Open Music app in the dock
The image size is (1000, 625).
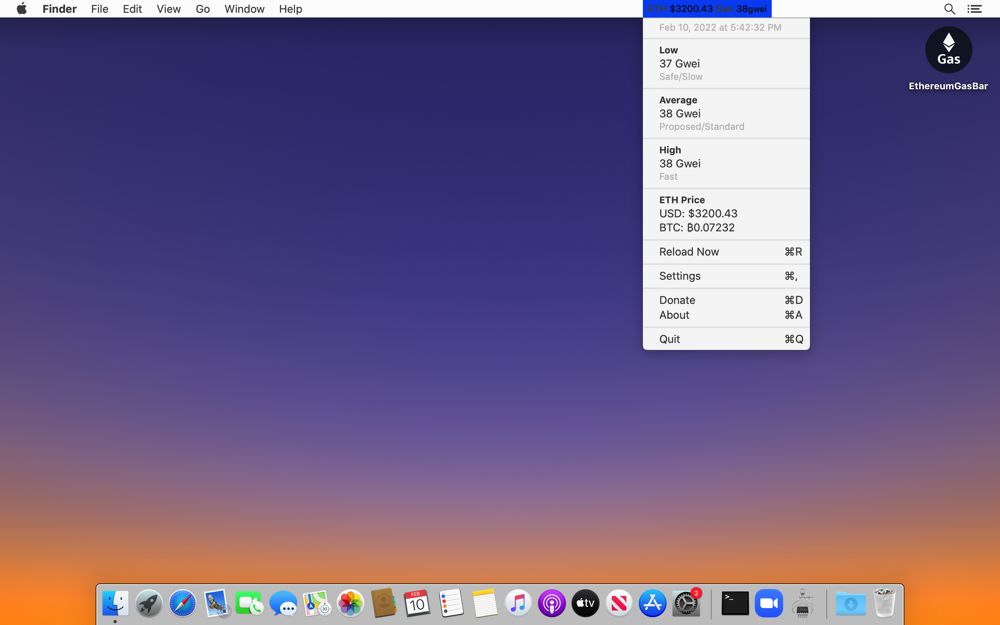(x=518, y=603)
